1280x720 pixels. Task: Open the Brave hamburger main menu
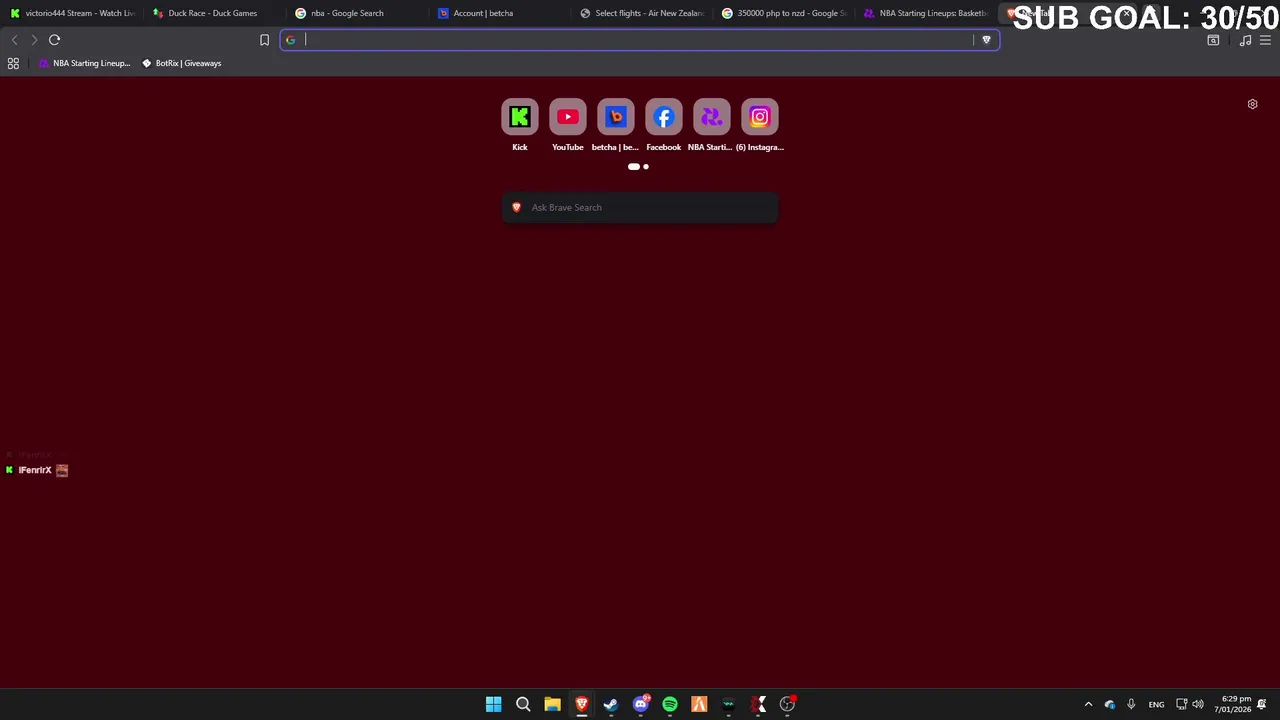click(x=1266, y=40)
